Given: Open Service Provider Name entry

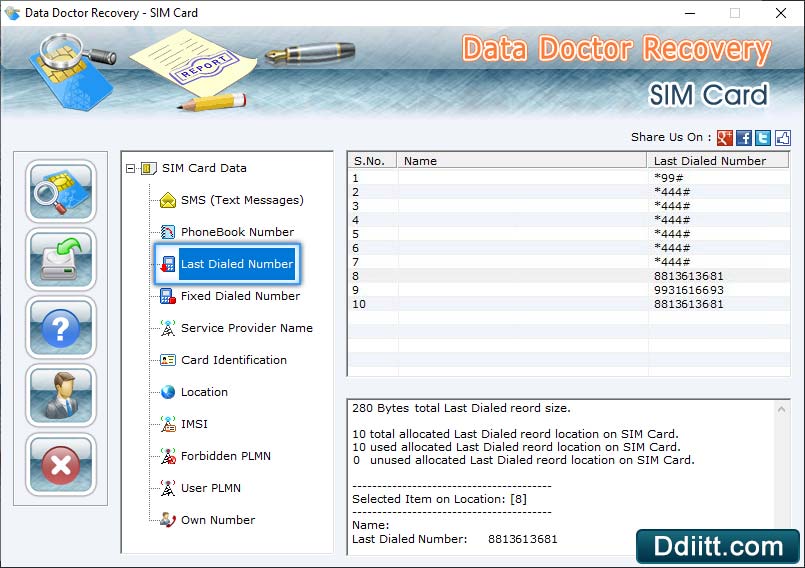Looking at the screenshot, I should click(x=246, y=328).
